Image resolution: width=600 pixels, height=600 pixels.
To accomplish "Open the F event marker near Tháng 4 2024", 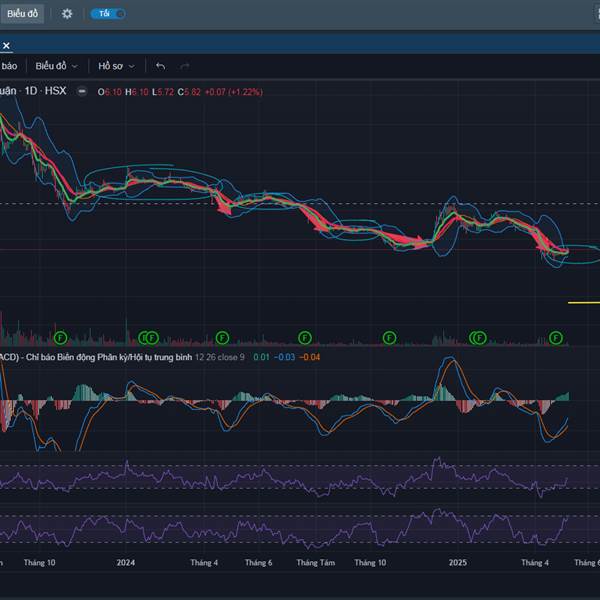I will pyautogui.click(x=222, y=338).
